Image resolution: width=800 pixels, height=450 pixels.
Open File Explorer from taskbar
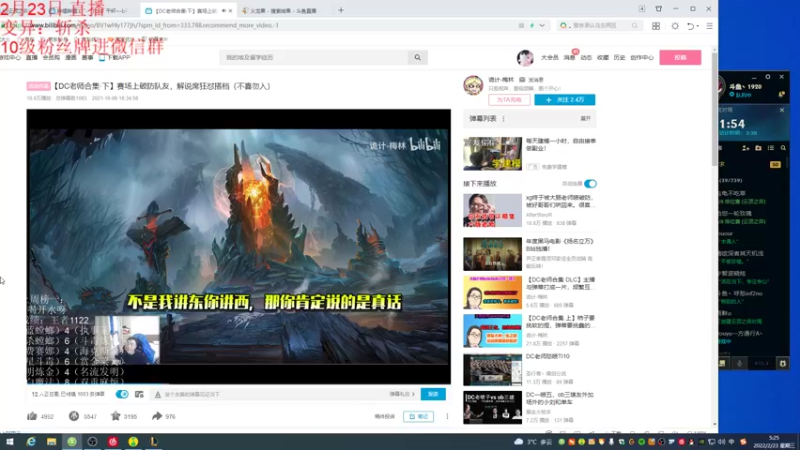pos(52,442)
